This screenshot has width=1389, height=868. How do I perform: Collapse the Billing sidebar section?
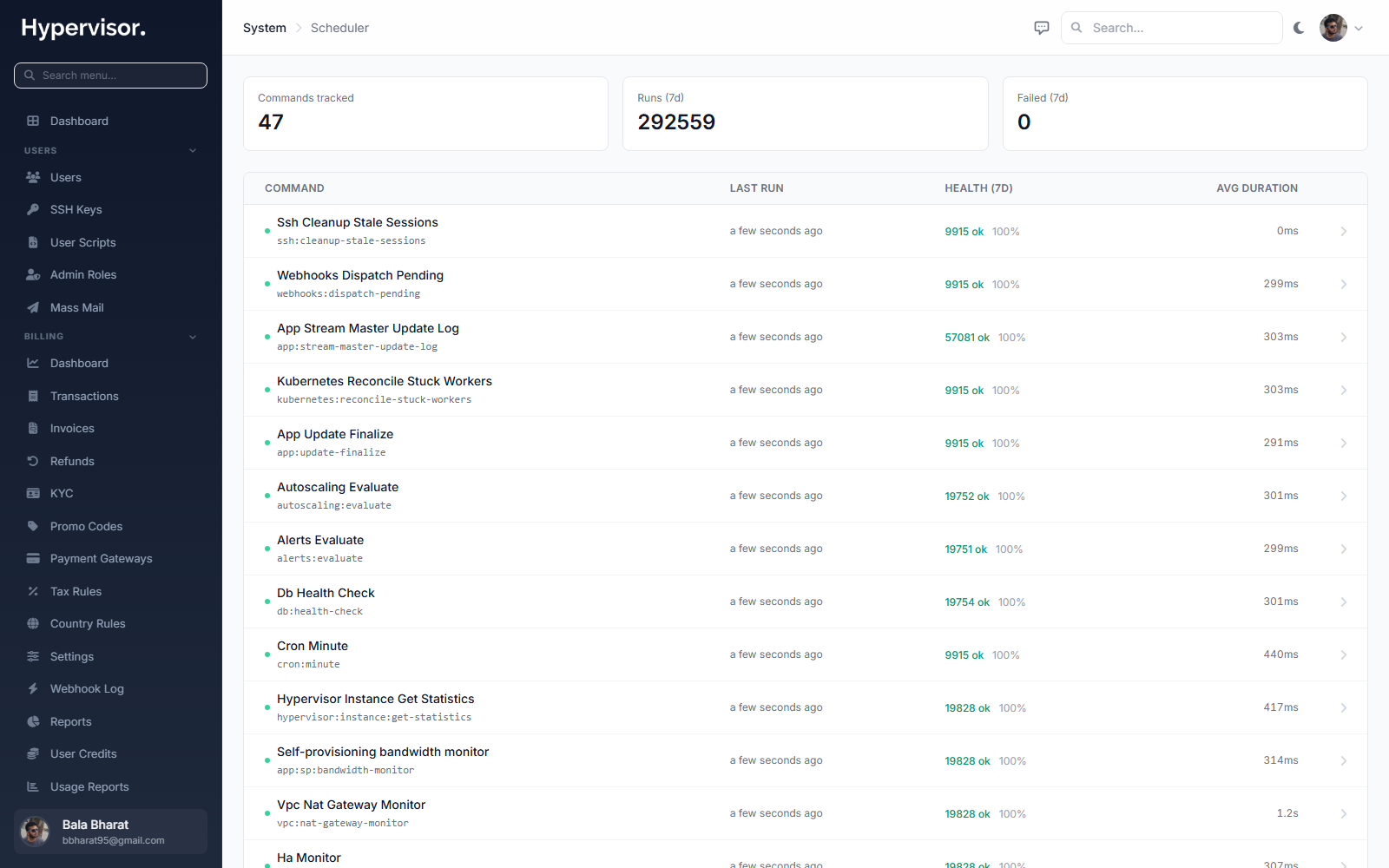click(x=193, y=337)
